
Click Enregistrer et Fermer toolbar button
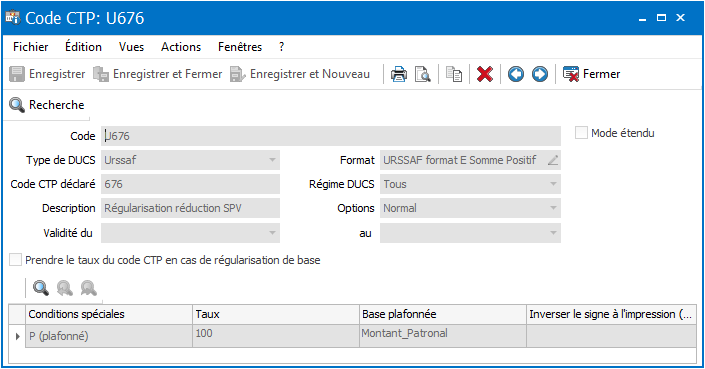click(158, 74)
